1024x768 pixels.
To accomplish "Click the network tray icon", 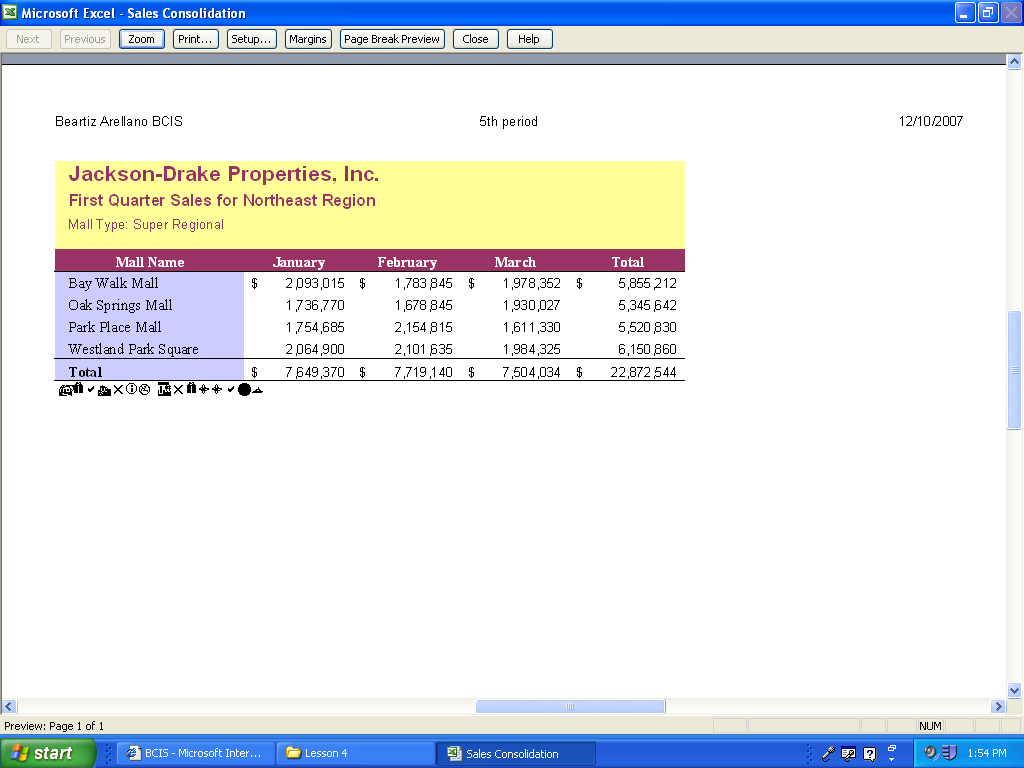I will (950, 753).
